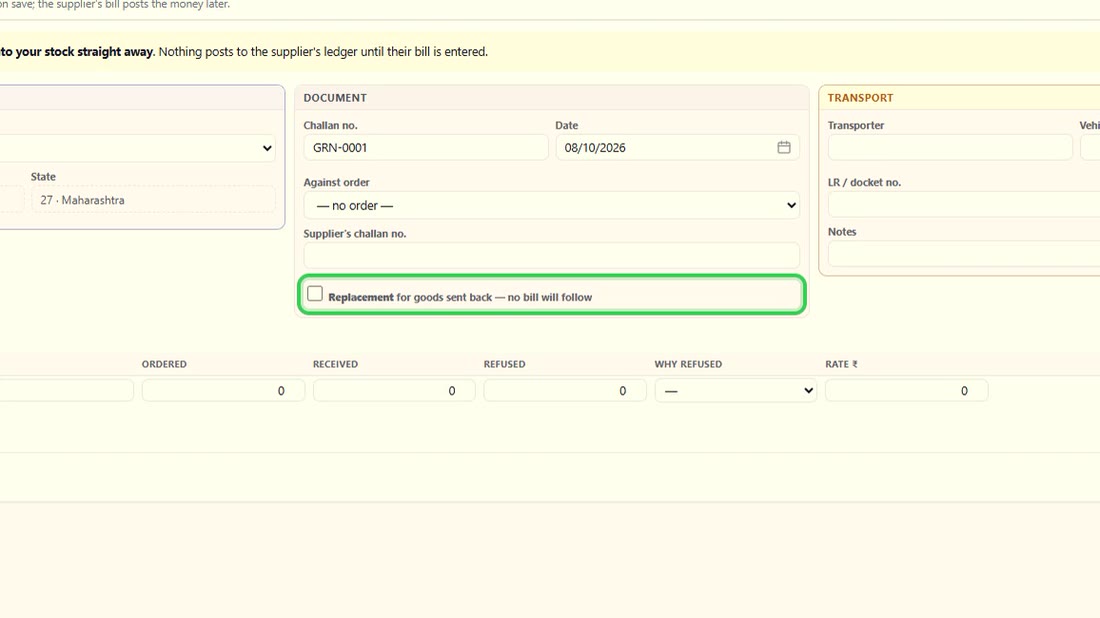Click the Ordered quantity input
Screen dimensions: 1100x618
[223, 391]
